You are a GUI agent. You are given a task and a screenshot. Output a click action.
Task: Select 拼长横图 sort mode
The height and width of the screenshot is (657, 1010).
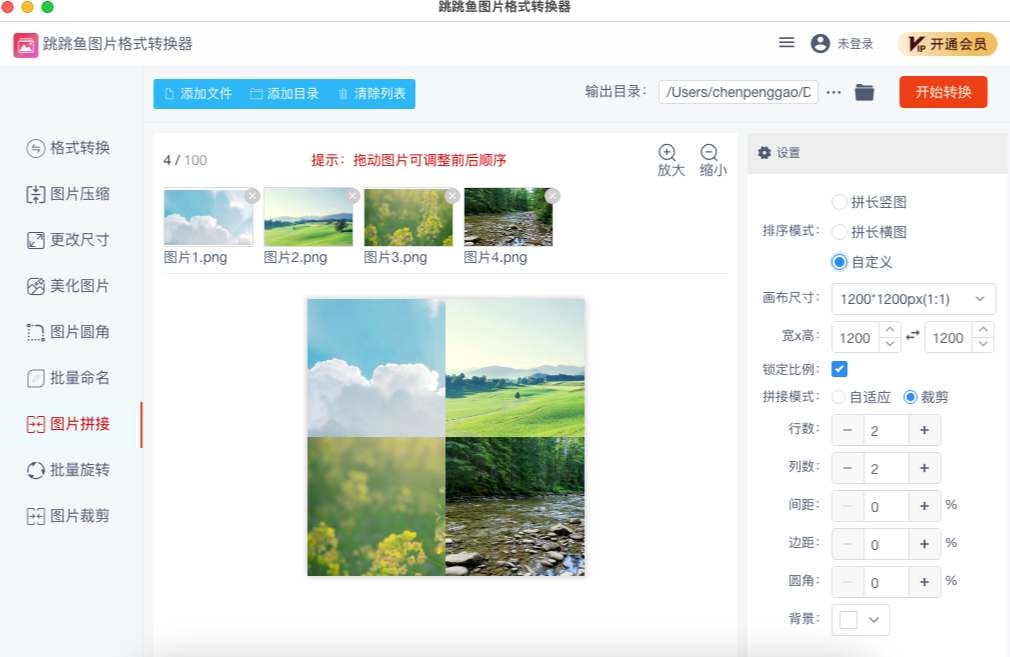pyautogui.click(x=839, y=232)
